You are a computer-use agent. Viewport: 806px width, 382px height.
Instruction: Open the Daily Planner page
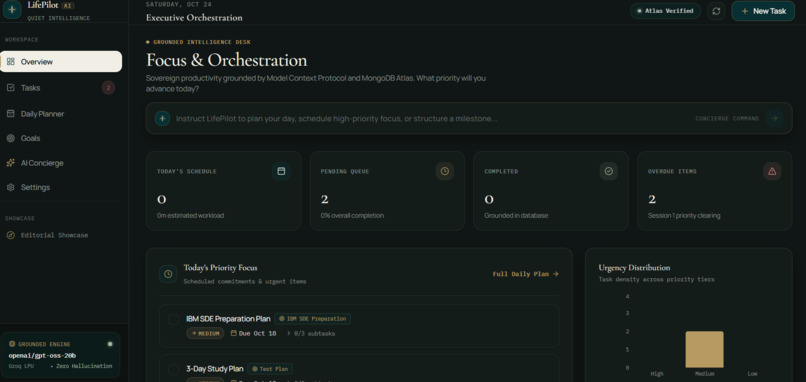[61, 114]
